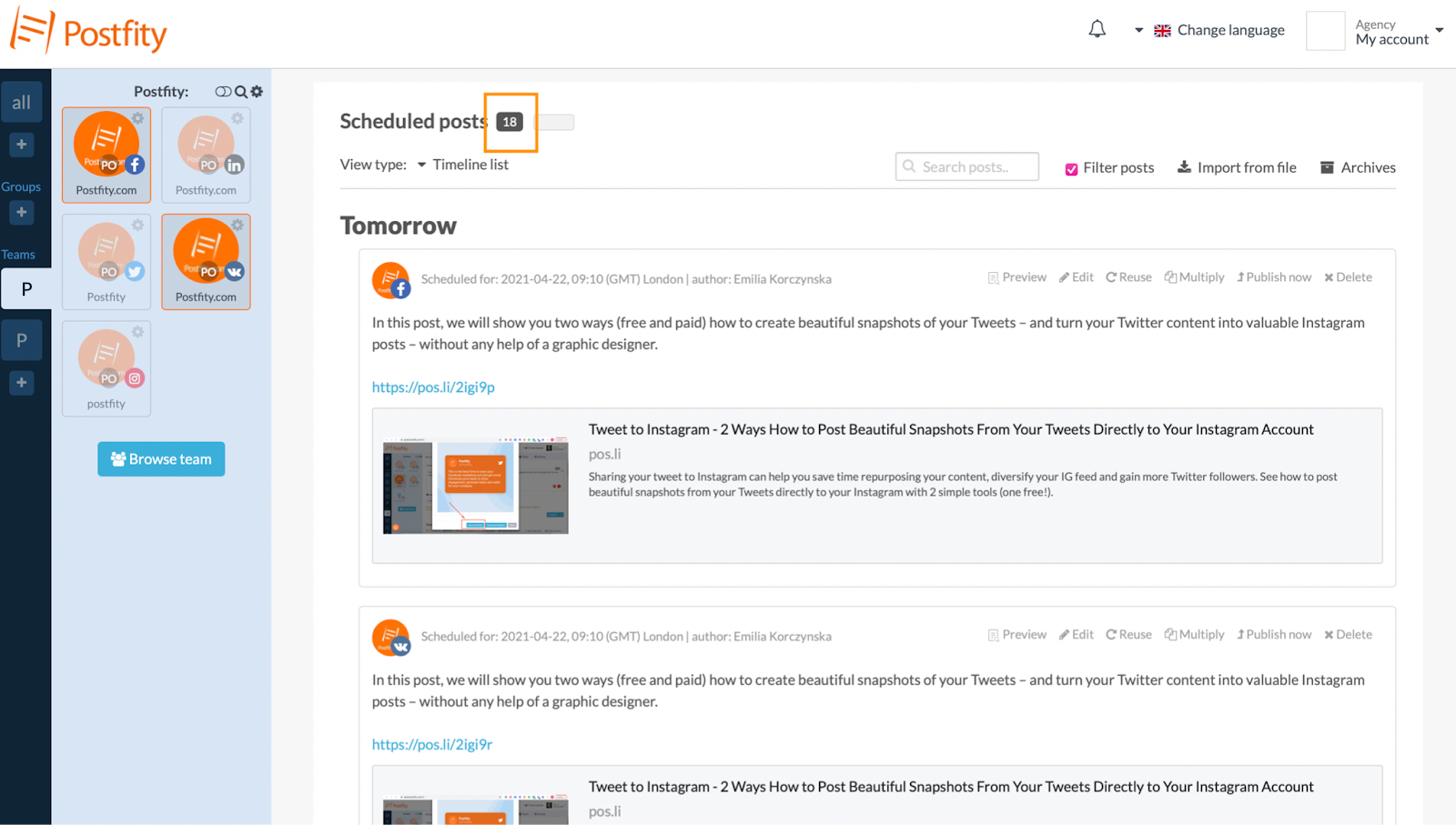The height and width of the screenshot is (825, 1456).
Task: Open the gear on the VK Postfity.com card
Action: 237,225
